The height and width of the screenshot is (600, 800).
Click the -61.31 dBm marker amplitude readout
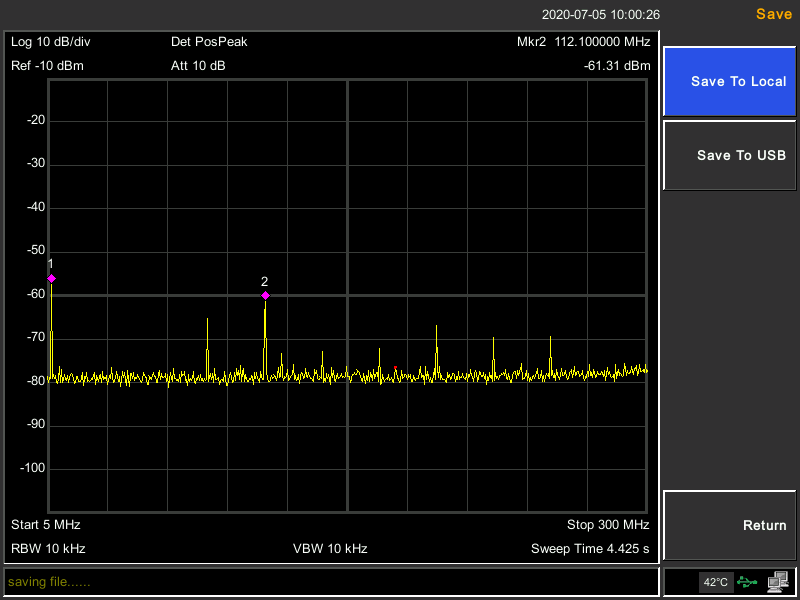(617, 66)
